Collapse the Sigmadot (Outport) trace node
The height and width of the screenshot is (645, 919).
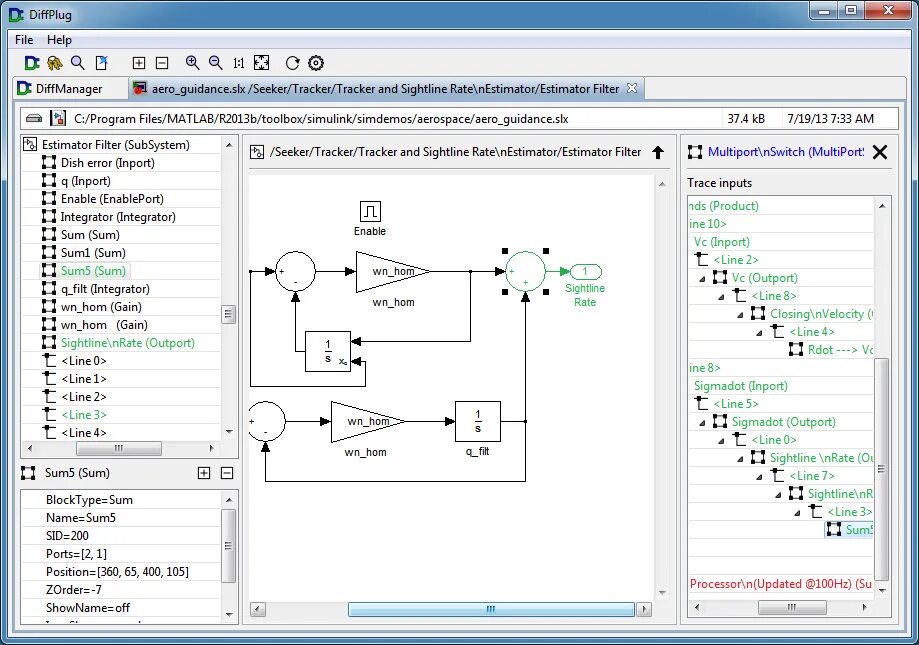pos(703,423)
